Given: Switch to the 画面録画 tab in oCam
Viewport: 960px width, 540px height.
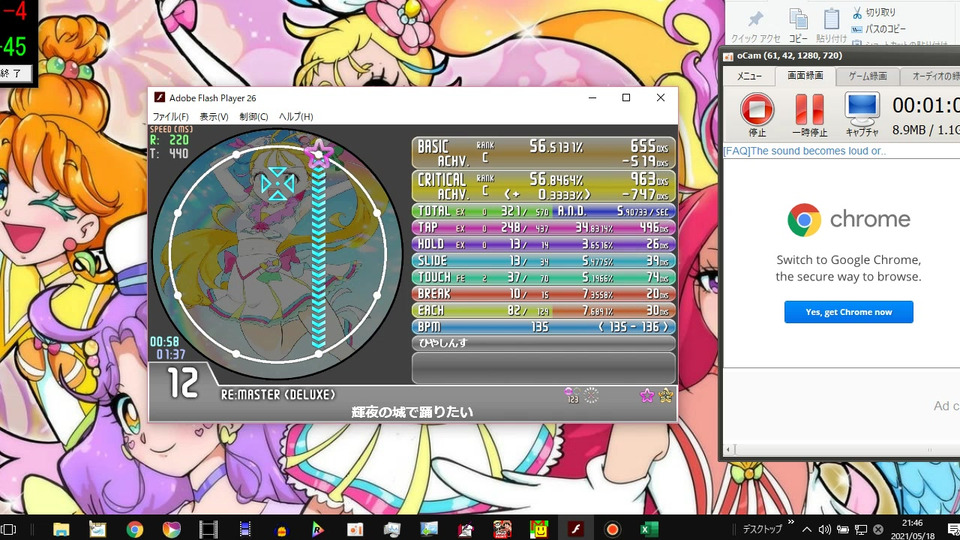Looking at the screenshot, I should [x=805, y=75].
